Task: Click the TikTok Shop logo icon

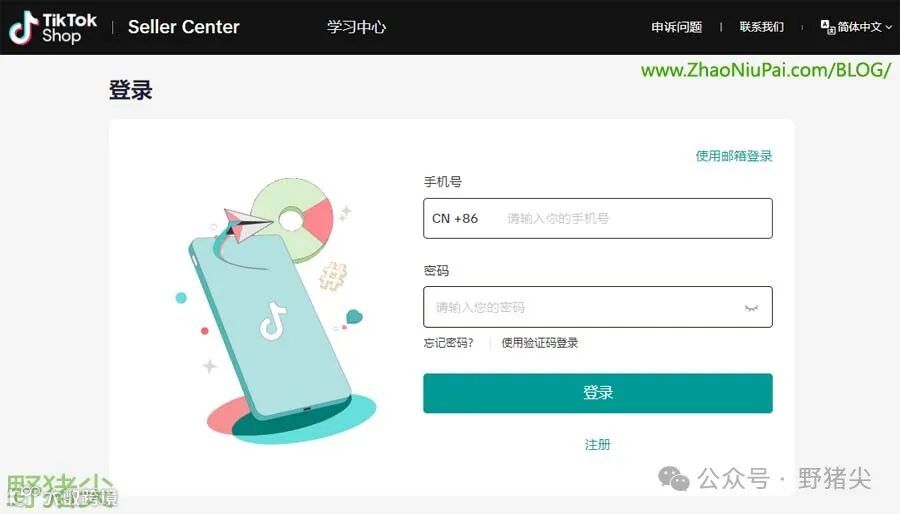Action: pyautogui.click(x=24, y=28)
